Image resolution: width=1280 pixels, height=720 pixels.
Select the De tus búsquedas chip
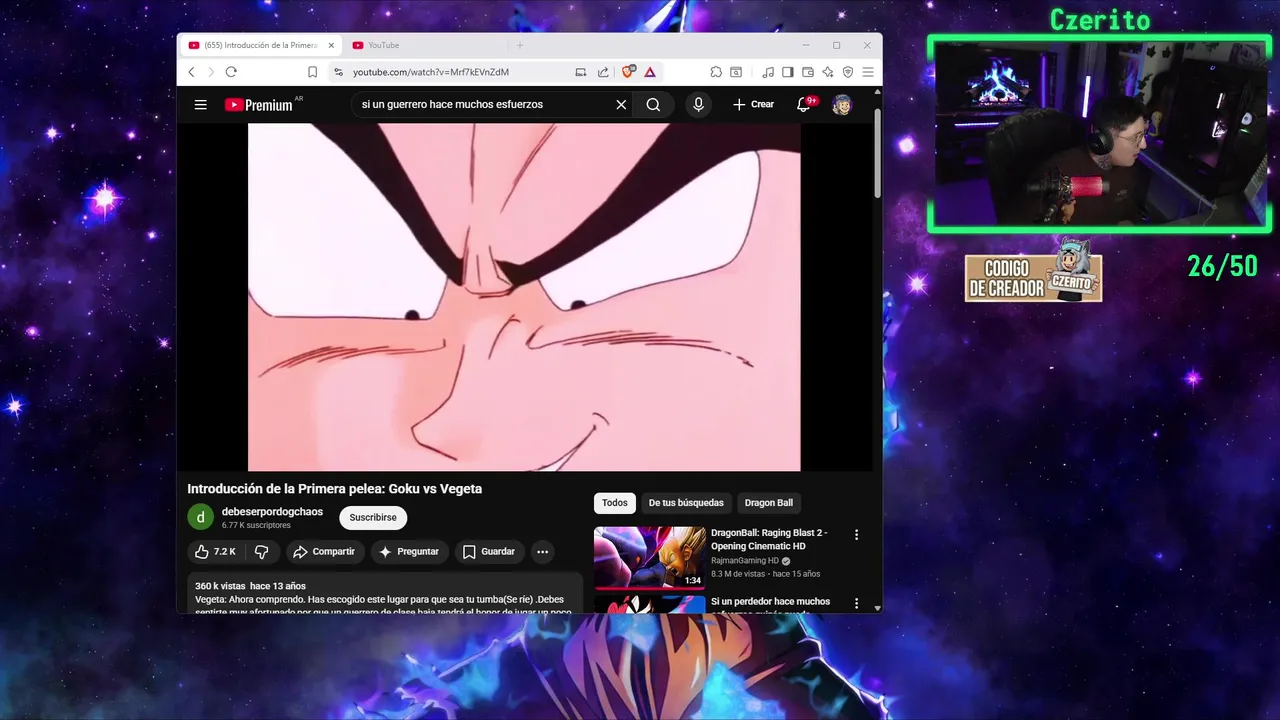[x=686, y=503]
